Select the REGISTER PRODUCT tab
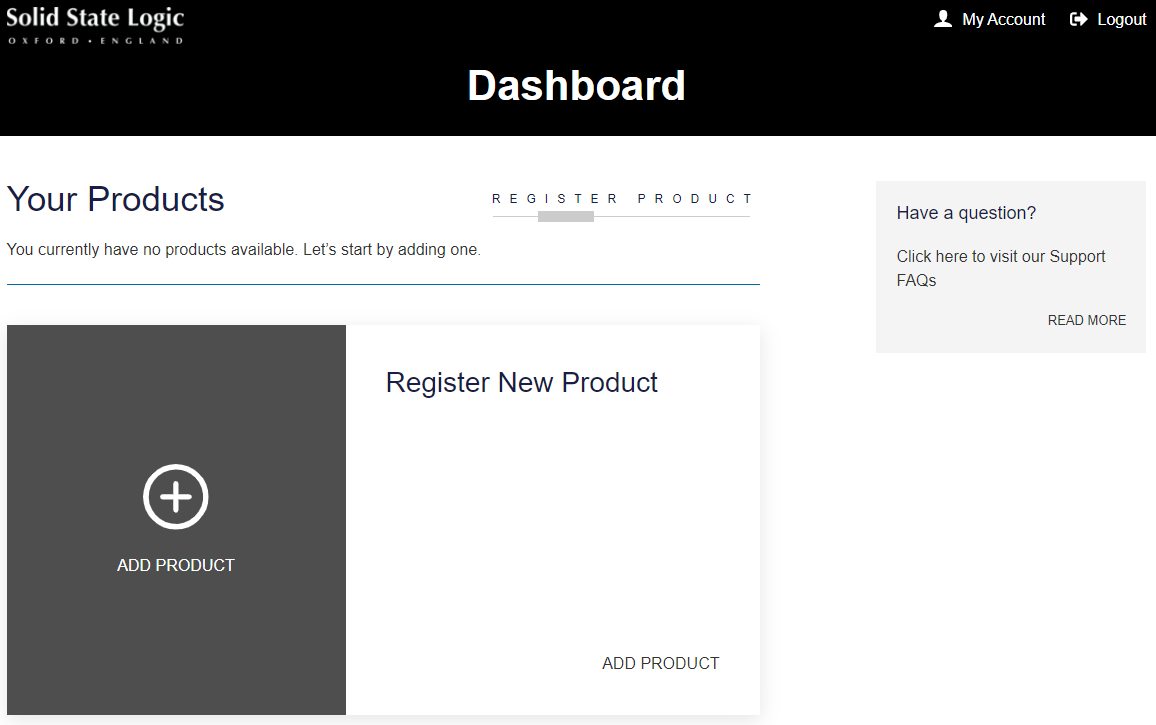1156x725 pixels. [622, 199]
